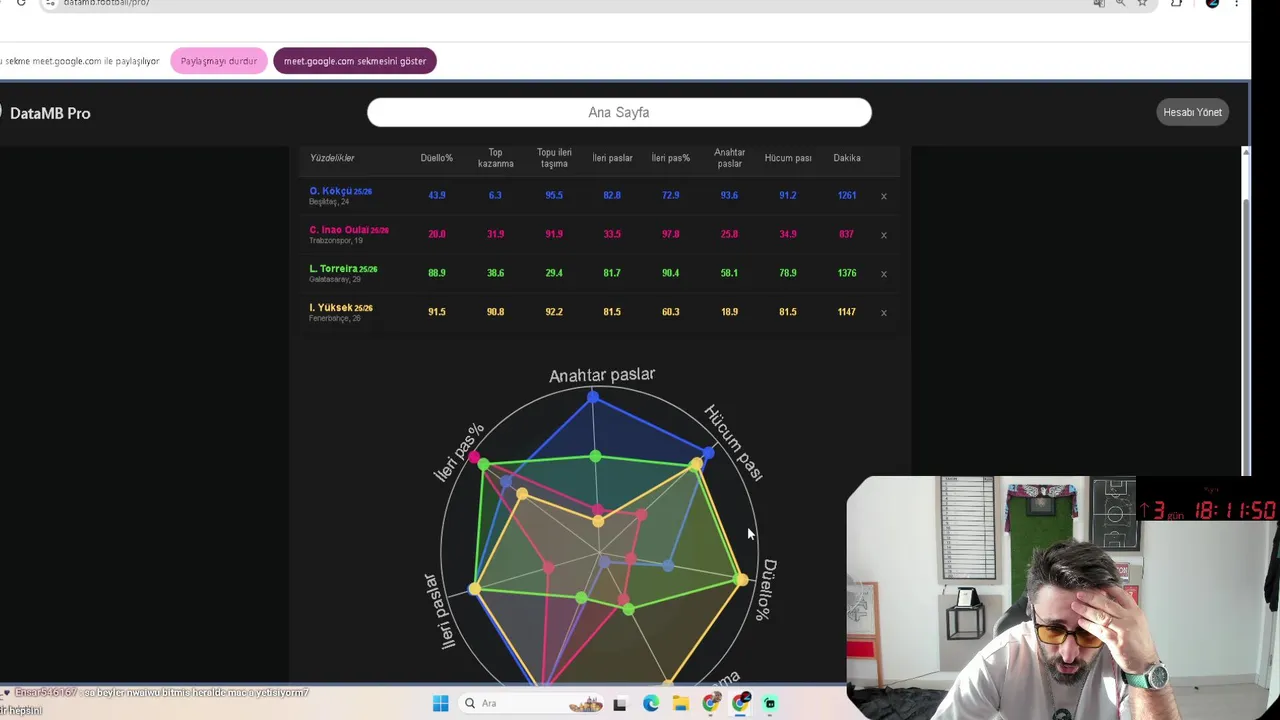Sort by the Anahtar paslar column header

pyautogui.click(x=729, y=158)
